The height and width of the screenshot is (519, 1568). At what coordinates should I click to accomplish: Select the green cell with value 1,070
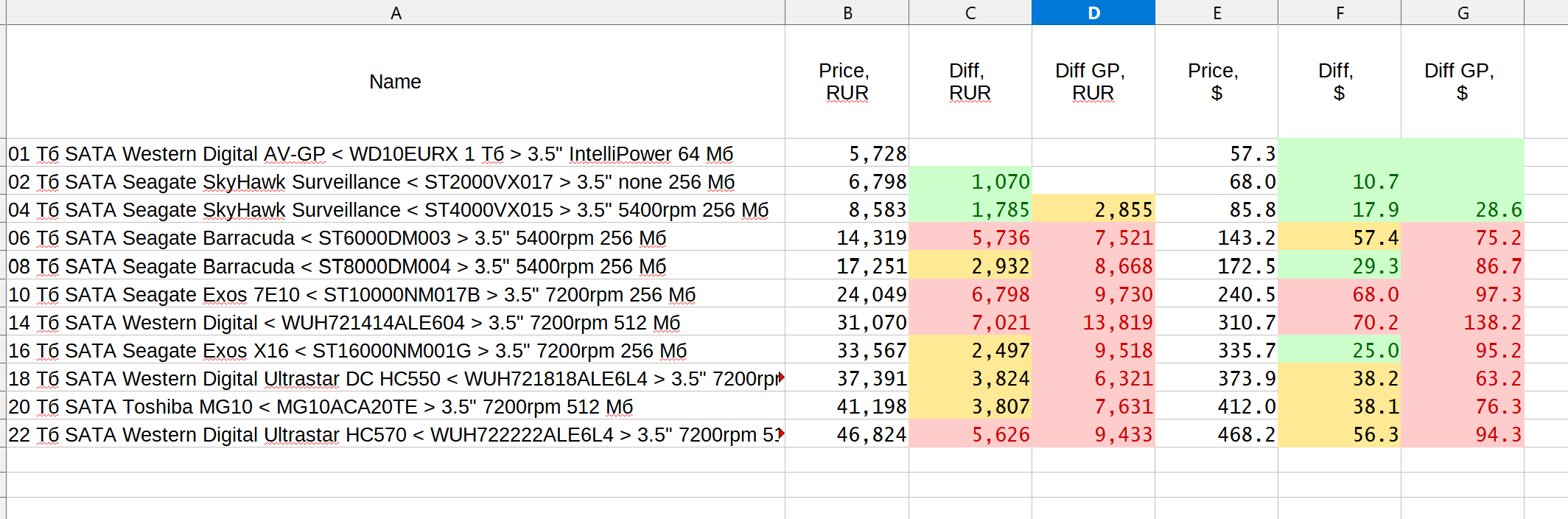pyautogui.click(x=970, y=181)
